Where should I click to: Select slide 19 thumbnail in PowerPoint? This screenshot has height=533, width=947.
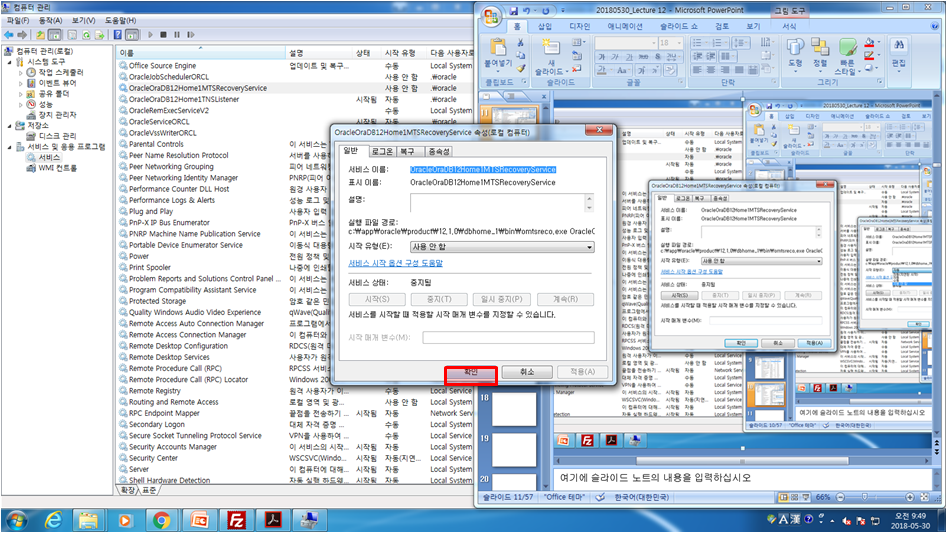pyautogui.click(x=514, y=450)
